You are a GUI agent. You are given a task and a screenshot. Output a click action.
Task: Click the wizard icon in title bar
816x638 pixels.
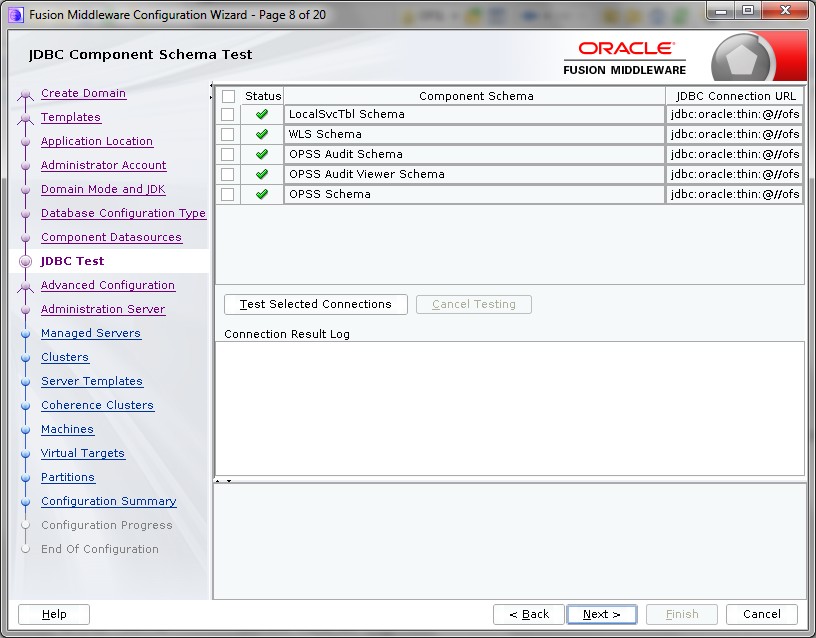point(16,15)
